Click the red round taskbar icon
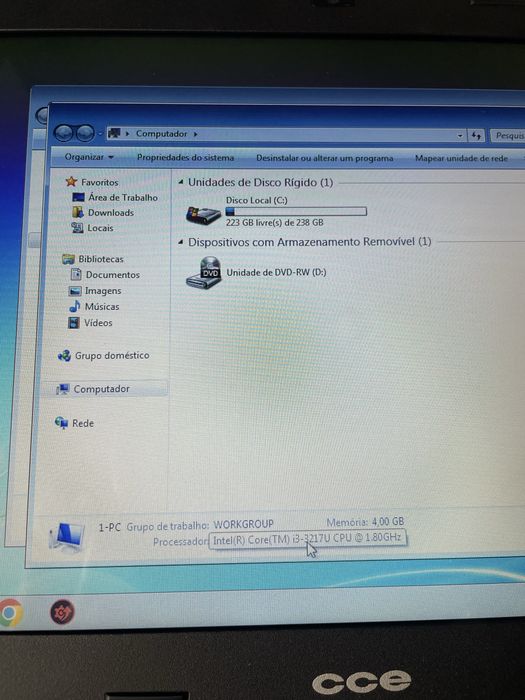Viewport: 525px width, 700px height. 62,612
